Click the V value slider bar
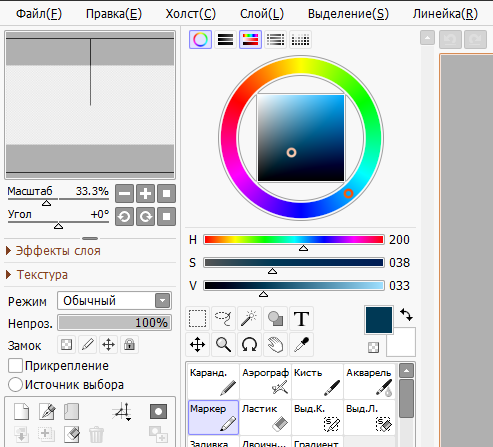Image resolution: width=493 pixels, height=447 pixels. click(294, 286)
